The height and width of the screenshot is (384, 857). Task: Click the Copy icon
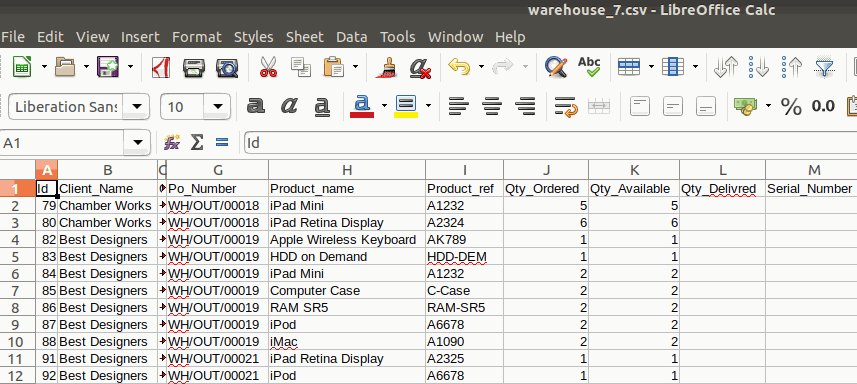(x=301, y=68)
